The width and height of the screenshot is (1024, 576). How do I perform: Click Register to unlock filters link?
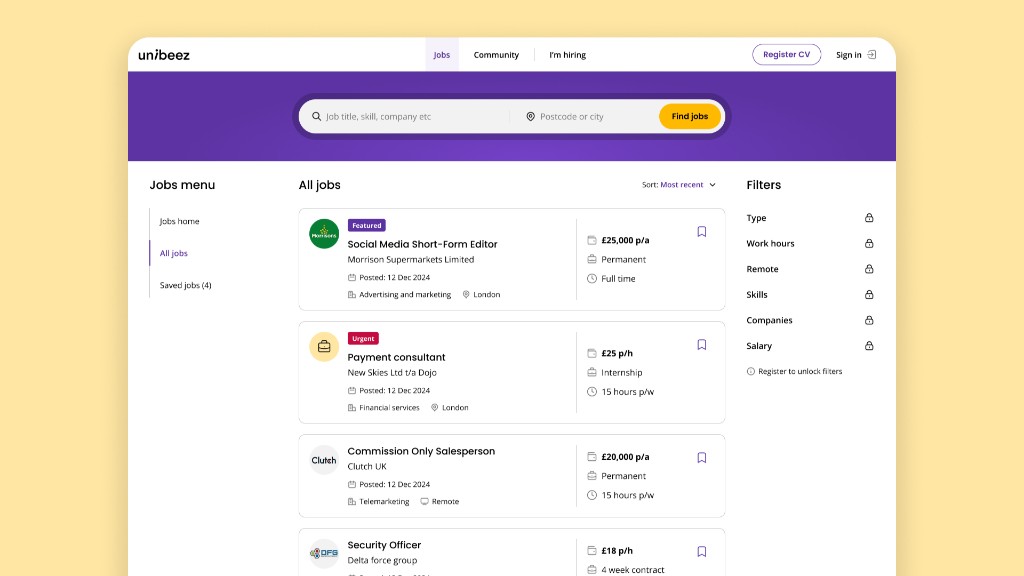[x=800, y=372]
